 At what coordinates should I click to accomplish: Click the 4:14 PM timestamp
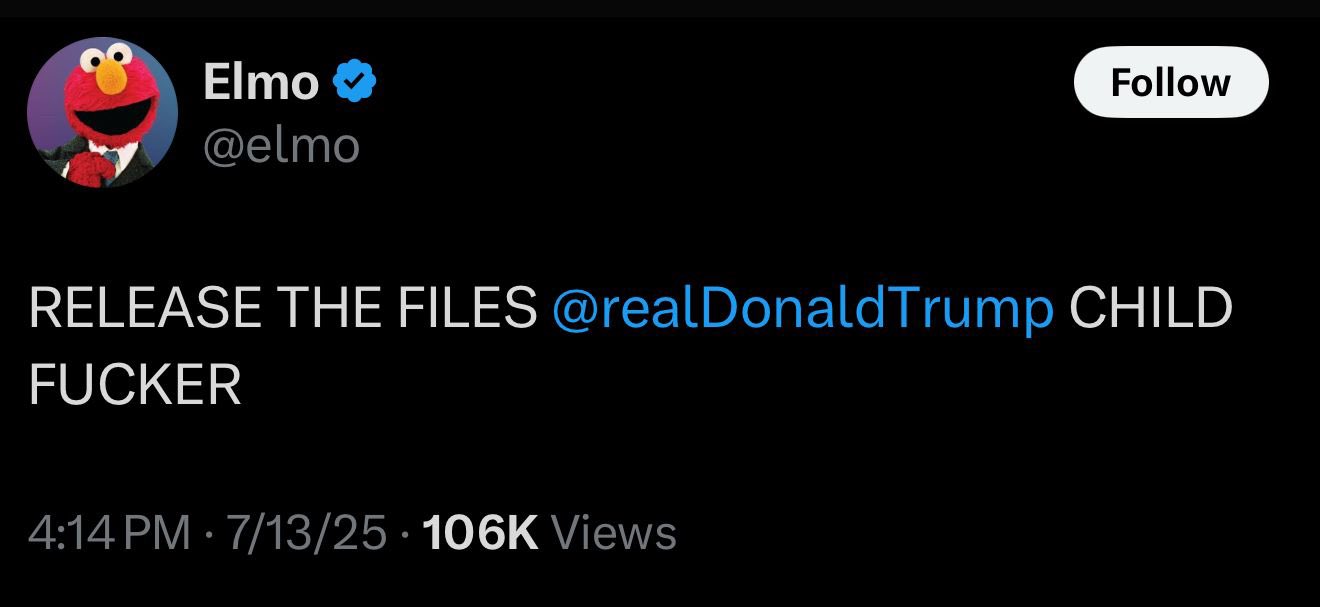(x=110, y=532)
